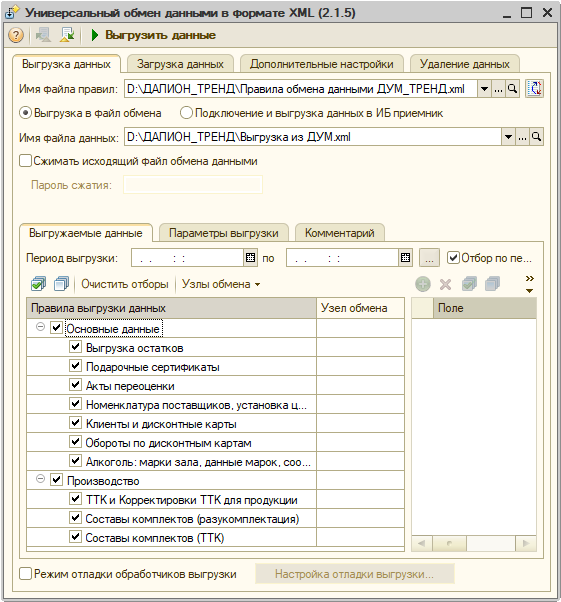This screenshot has width=561, height=602.
Task: Open the rules file with magnifier icon
Action: point(513,89)
